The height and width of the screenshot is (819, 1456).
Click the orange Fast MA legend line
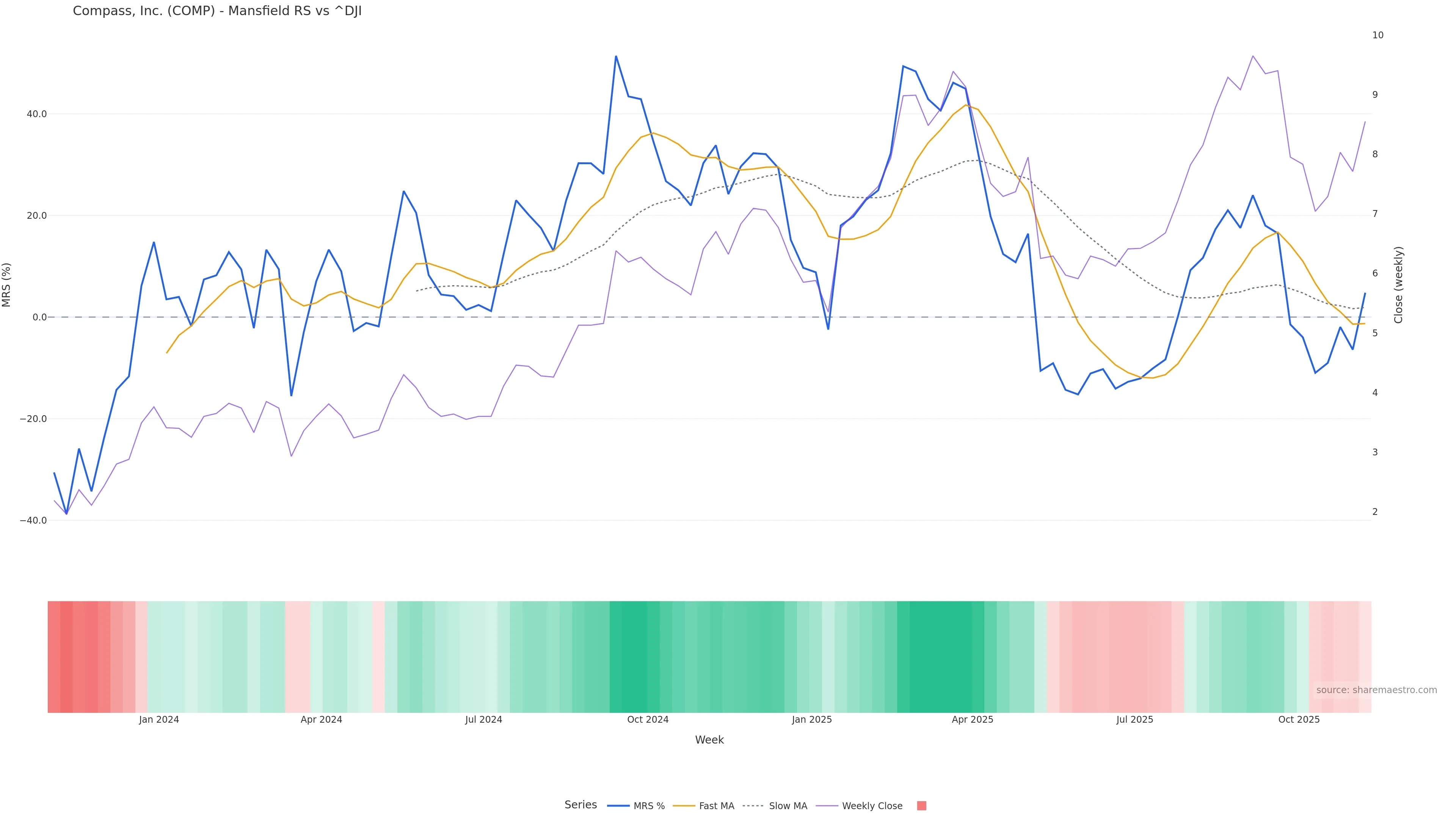(x=684, y=806)
